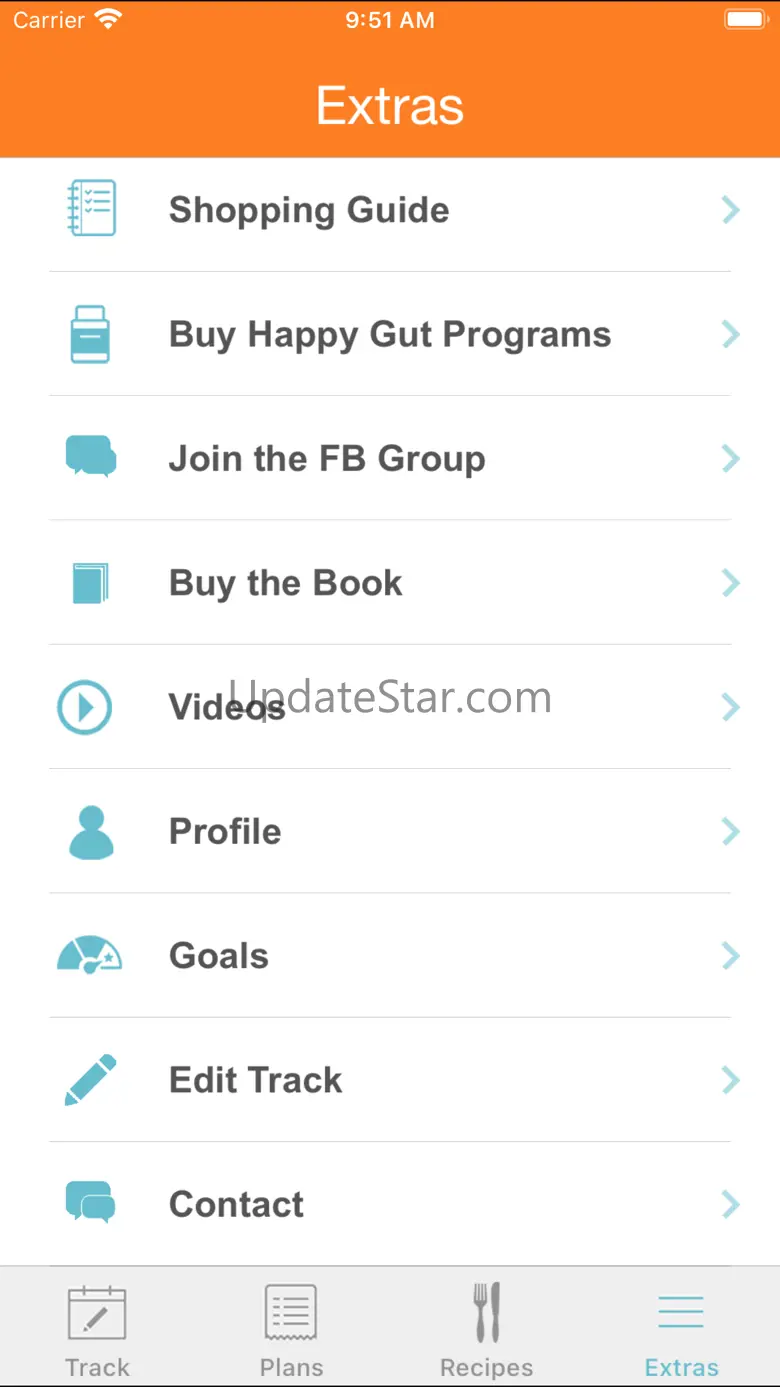Tap the supplement jar icon

click(x=90, y=334)
